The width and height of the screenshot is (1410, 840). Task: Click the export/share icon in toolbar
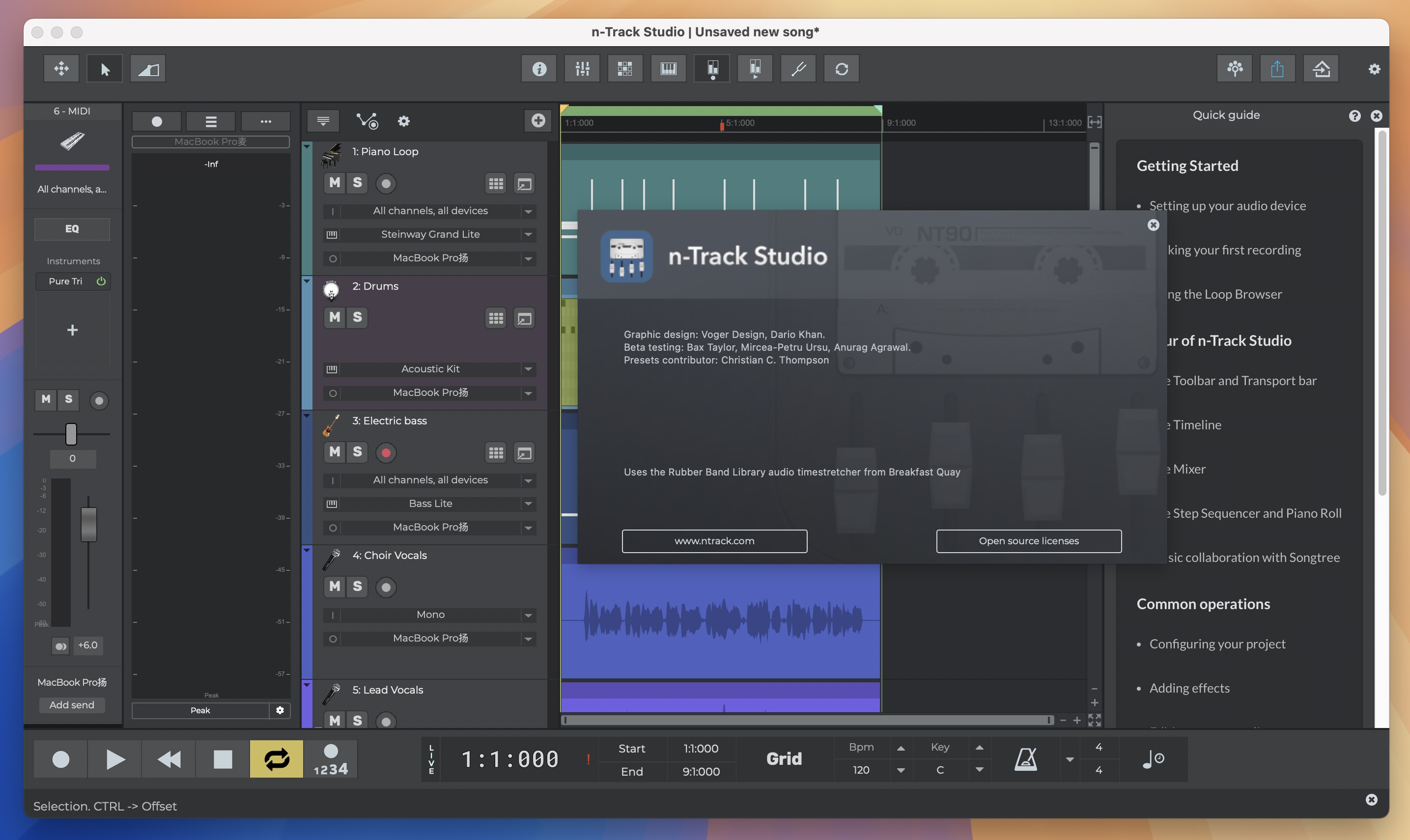(x=1278, y=68)
